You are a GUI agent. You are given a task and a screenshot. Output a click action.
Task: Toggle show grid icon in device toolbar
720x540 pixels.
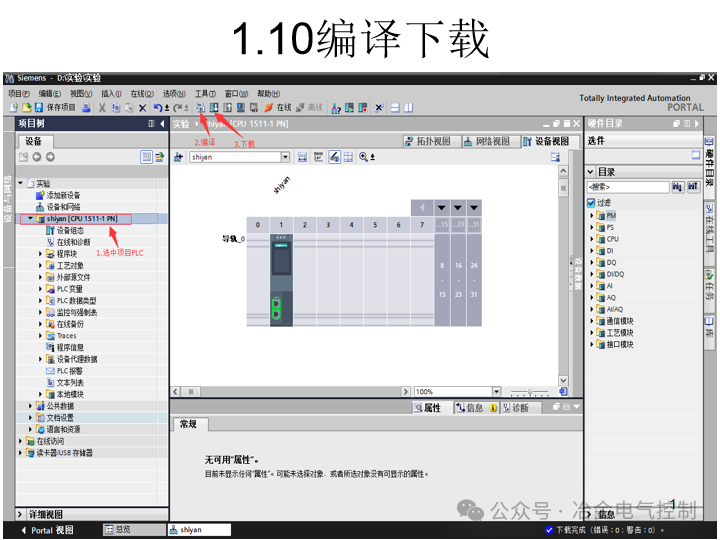click(x=349, y=157)
